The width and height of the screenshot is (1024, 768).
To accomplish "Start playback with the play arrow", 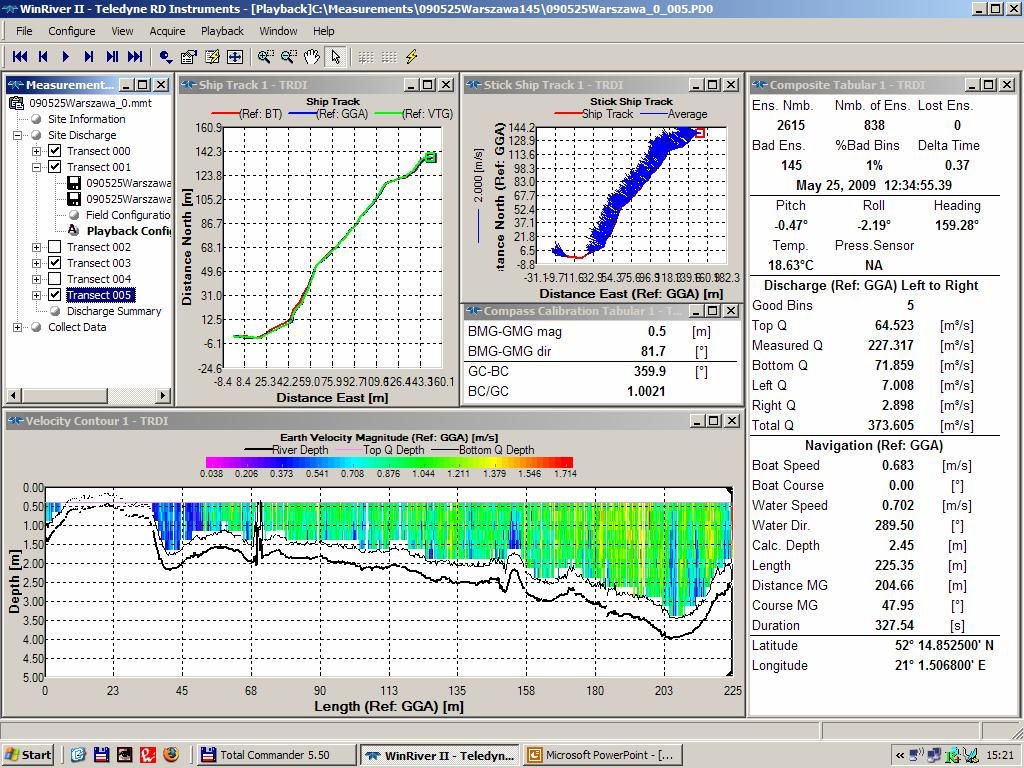I will click(65, 57).
